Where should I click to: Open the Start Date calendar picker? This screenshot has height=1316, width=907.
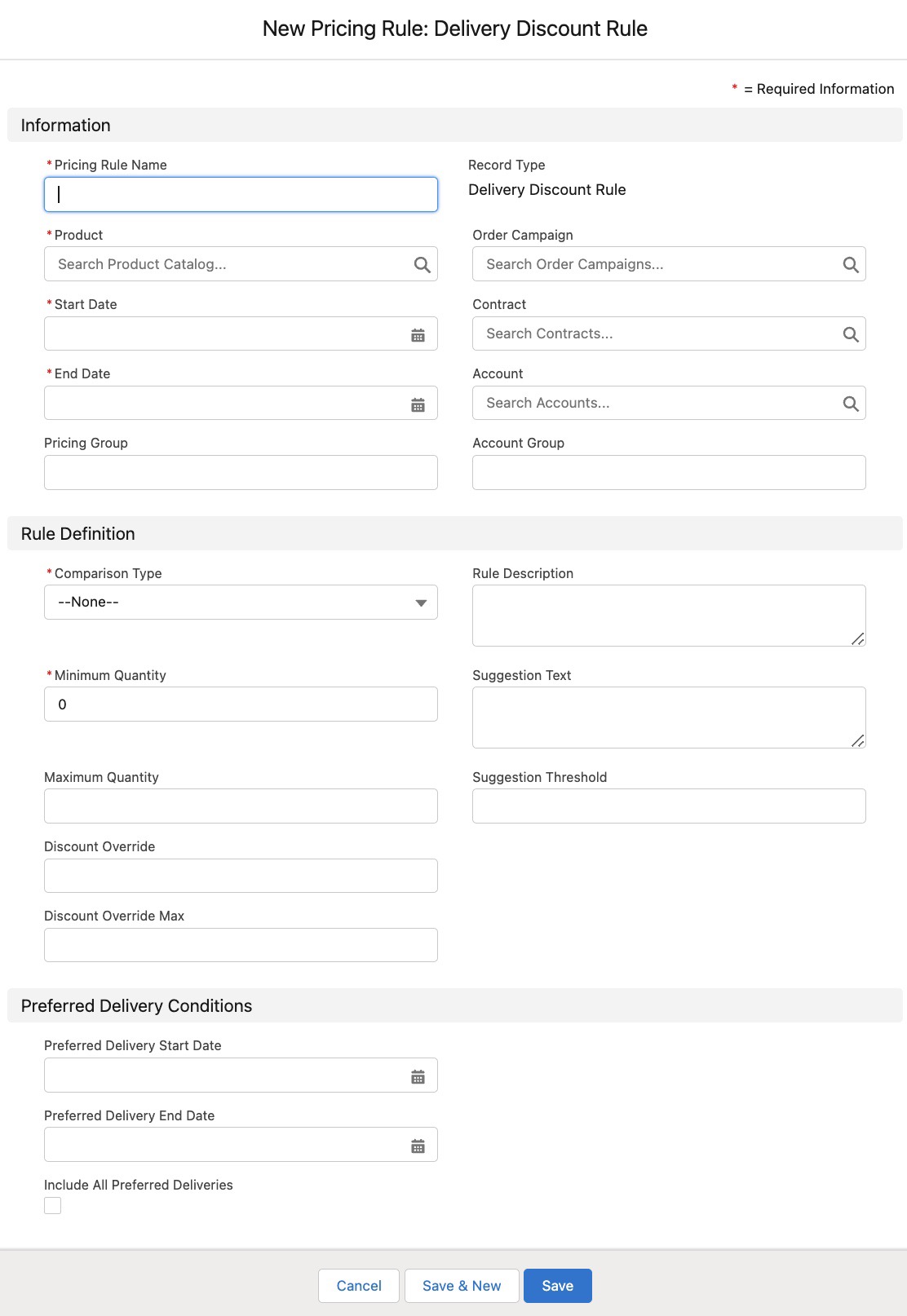[418, 335]
